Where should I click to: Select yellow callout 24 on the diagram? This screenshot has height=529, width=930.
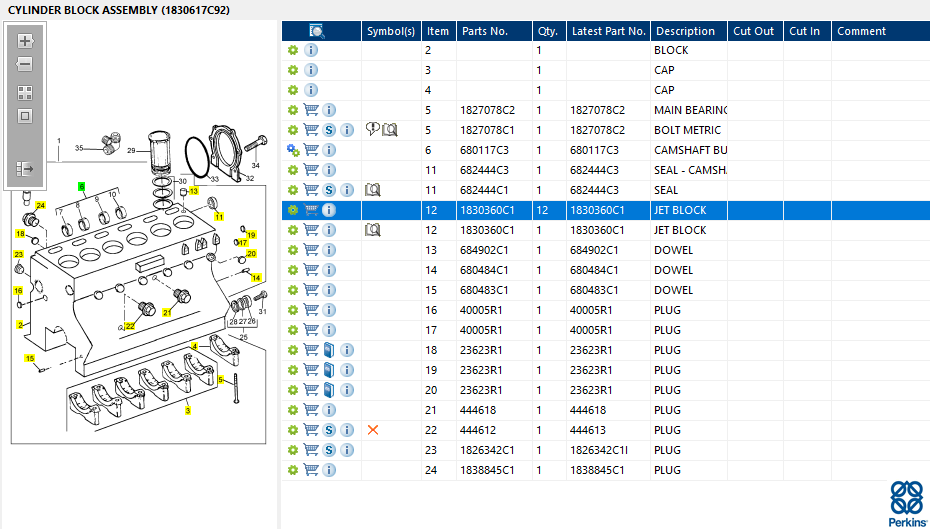coord(40,205)
